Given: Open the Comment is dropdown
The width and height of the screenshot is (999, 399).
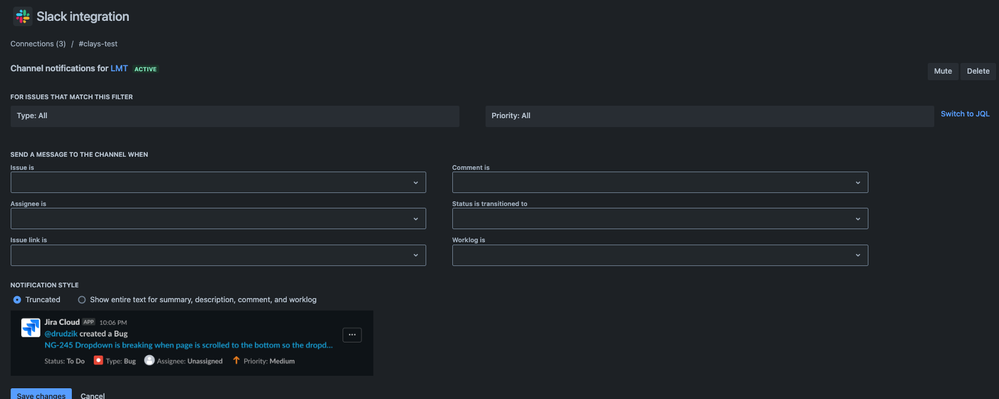Looking at the screenshot, I should tap(660, 182).
